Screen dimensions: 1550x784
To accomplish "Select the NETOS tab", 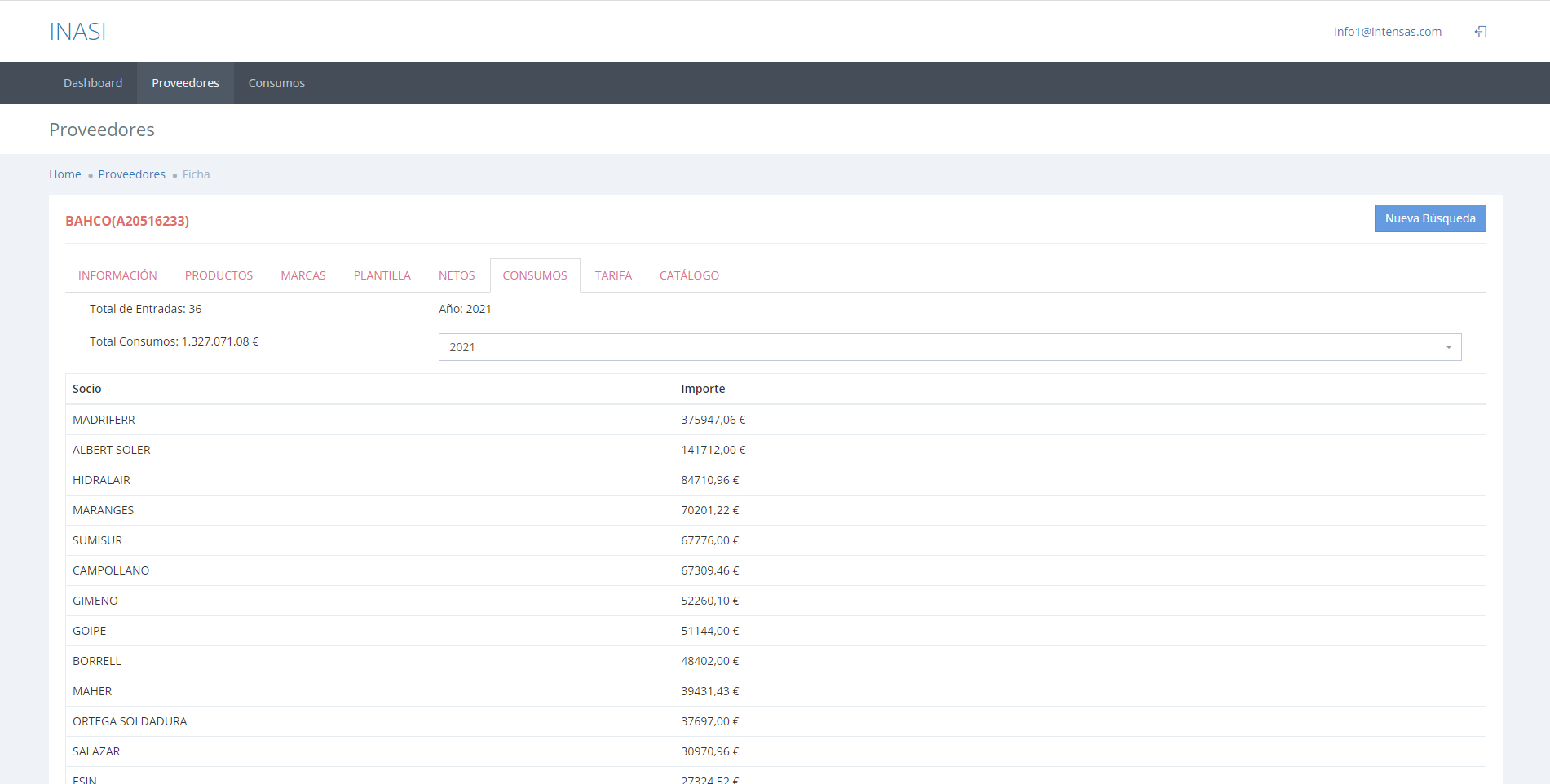I will point(457,275).
